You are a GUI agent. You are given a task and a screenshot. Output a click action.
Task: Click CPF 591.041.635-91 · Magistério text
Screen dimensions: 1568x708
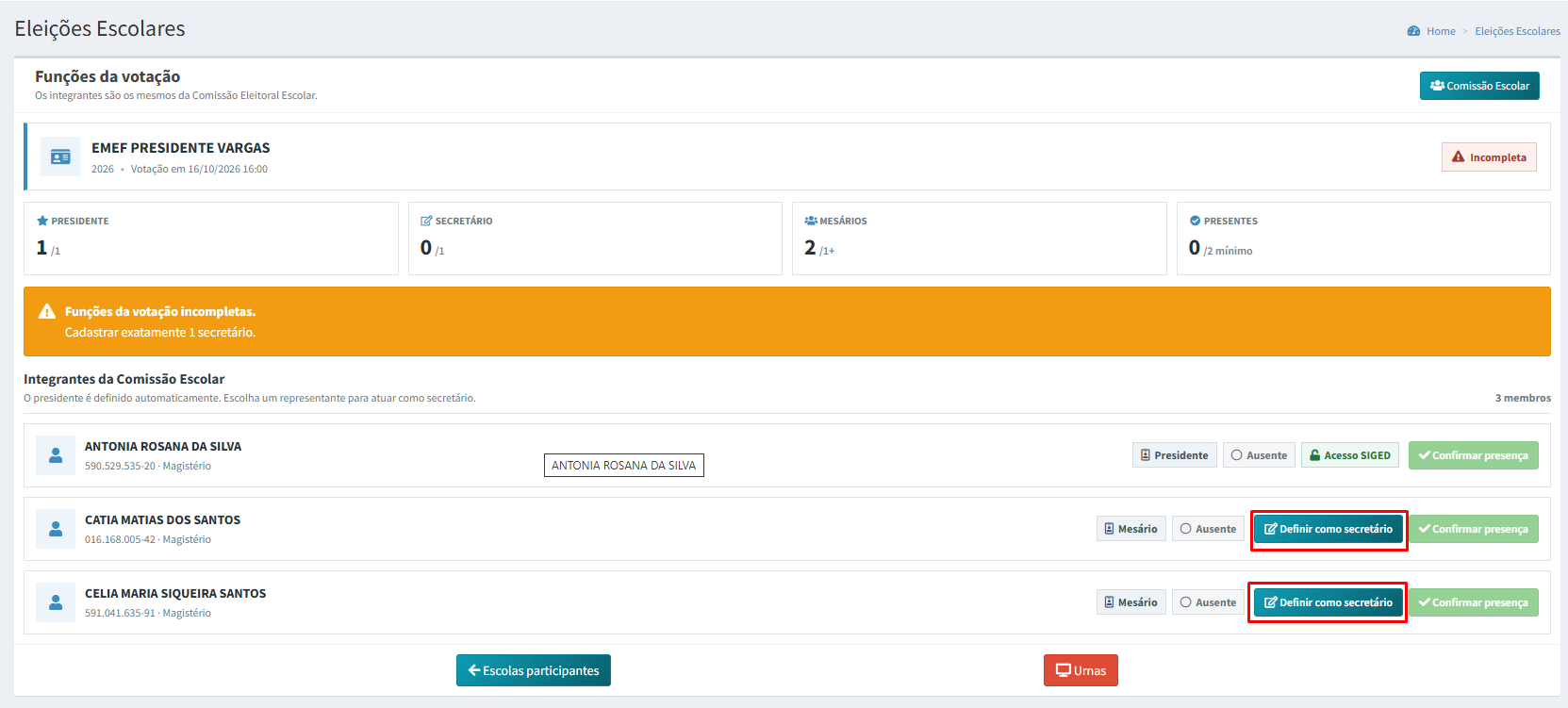(148, 613)
